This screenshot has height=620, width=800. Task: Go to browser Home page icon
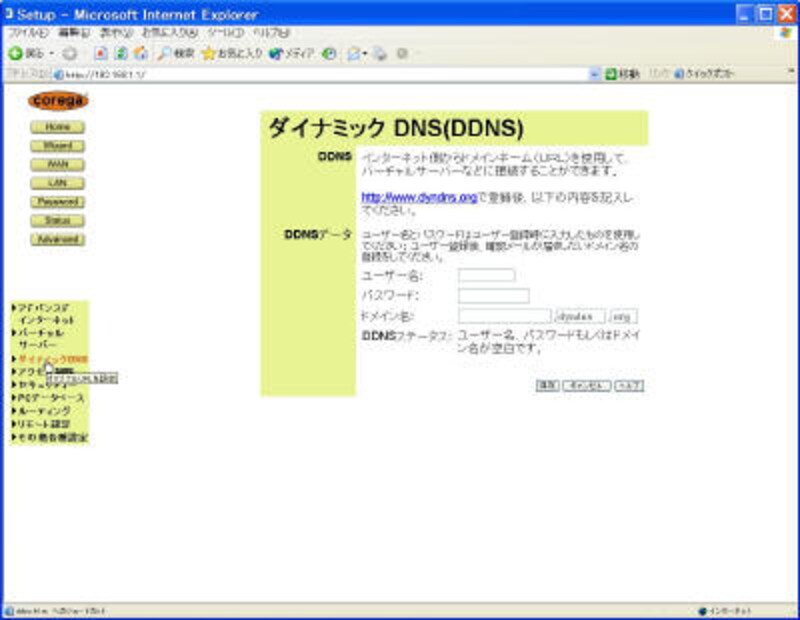point(140,53)
